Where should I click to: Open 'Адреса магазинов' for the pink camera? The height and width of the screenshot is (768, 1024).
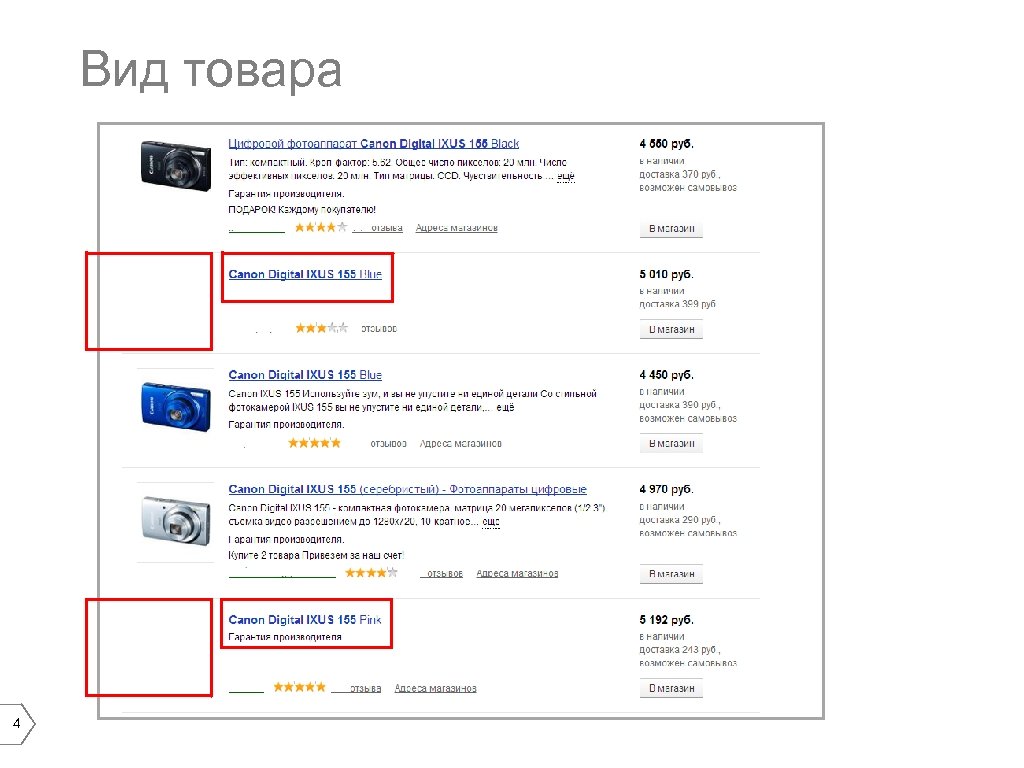pos(436,688)
